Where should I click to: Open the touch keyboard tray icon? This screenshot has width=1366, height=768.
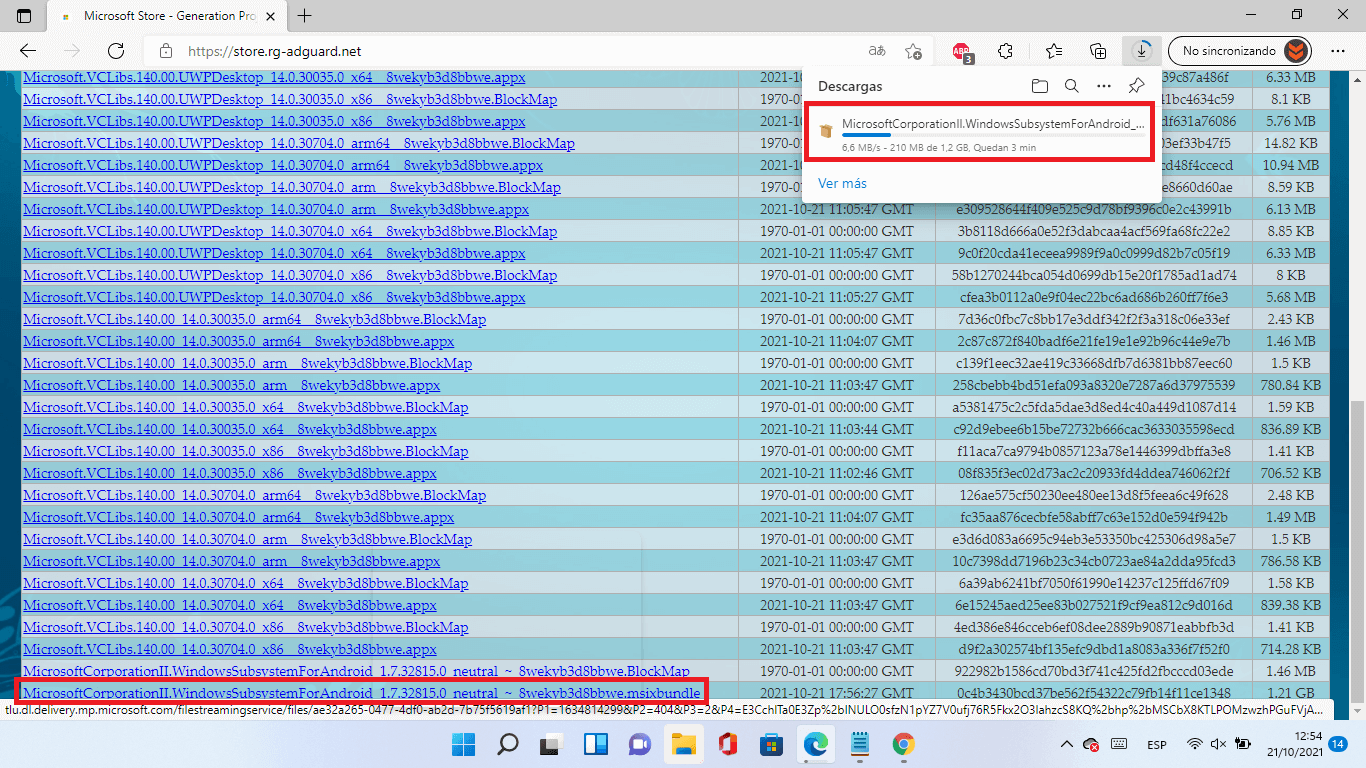pos(1120,744)
